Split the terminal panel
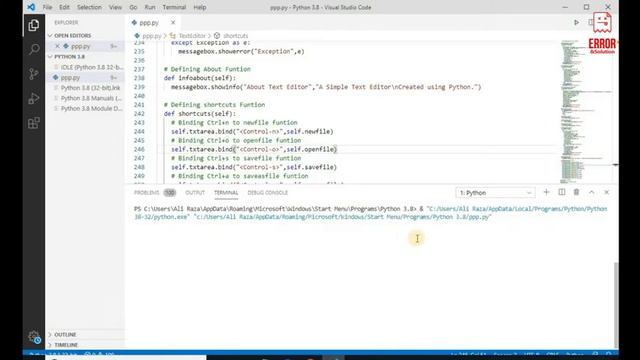The image size is (640, 360). pyautogui.click(x=562, y=192)
